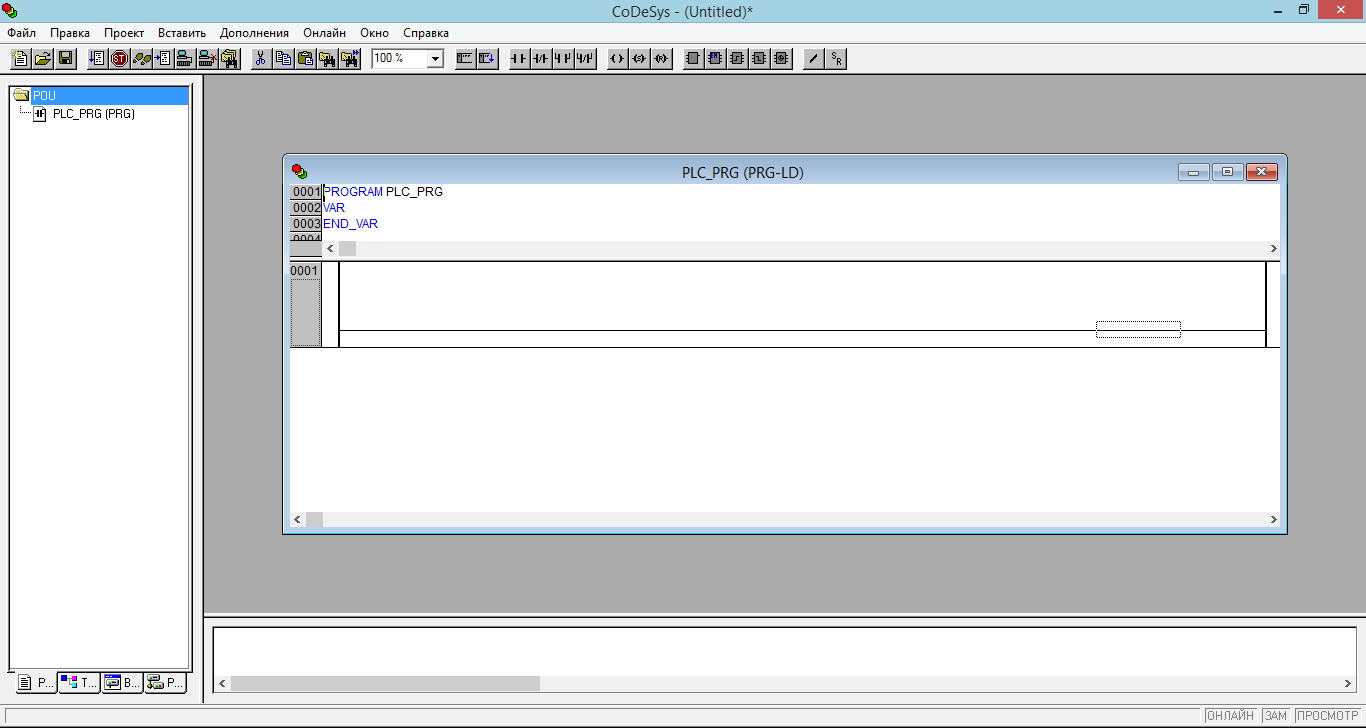Click the falling-edge box icon

pos(759,59)
